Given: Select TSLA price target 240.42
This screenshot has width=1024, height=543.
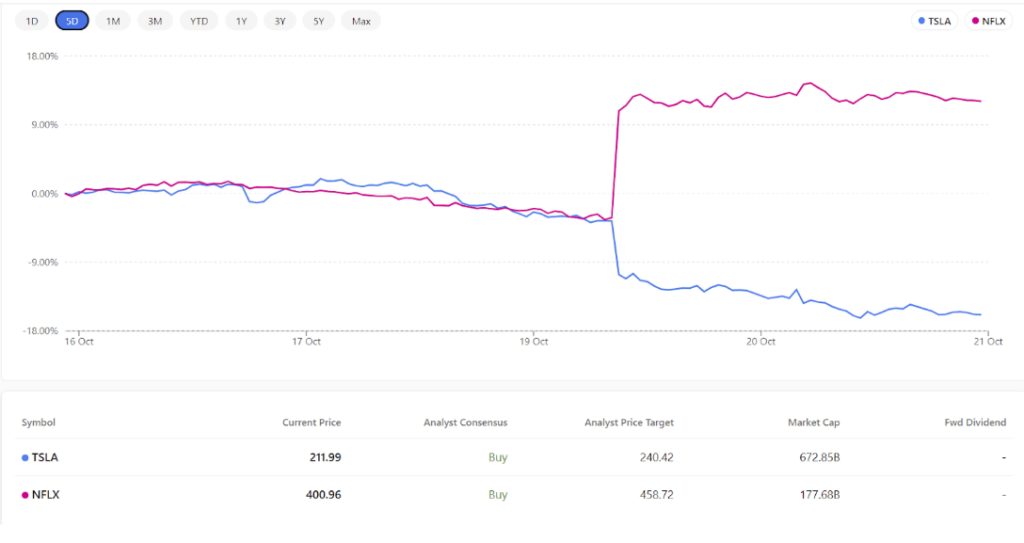Looking at the screenshot, I should pos(656,457).
